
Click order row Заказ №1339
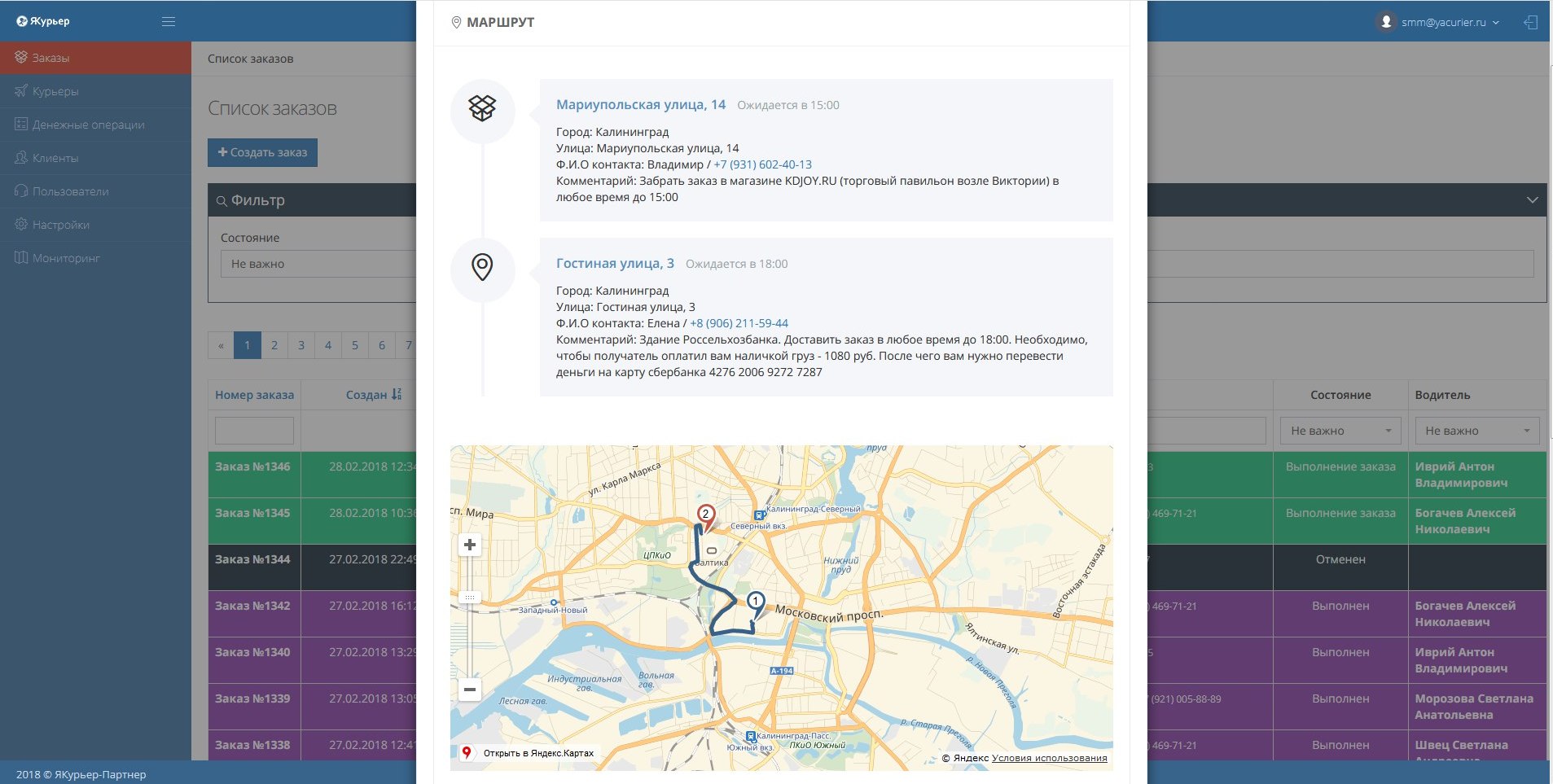[252, 699]
